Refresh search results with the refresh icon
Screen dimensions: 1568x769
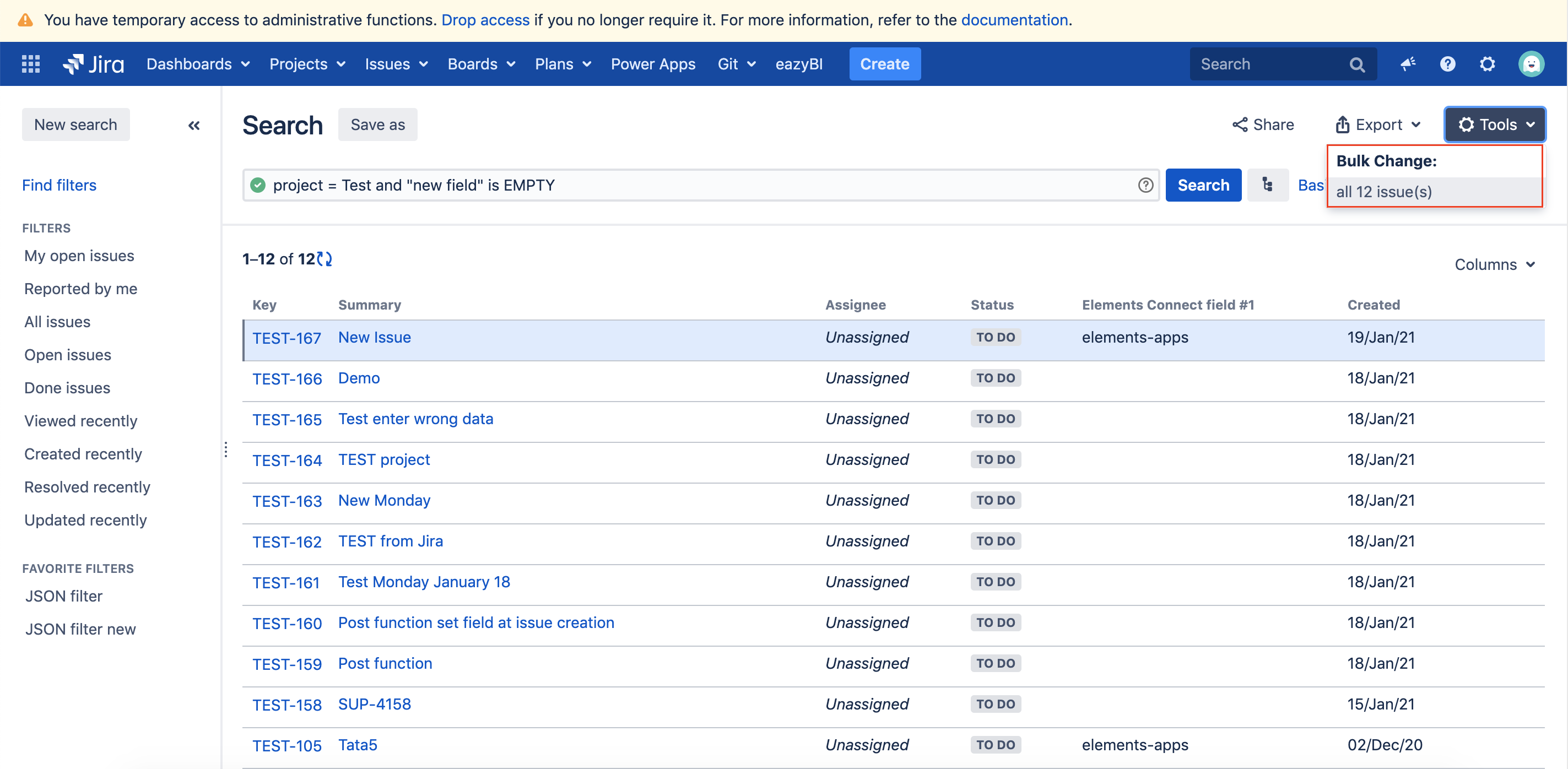pos(325,259)
